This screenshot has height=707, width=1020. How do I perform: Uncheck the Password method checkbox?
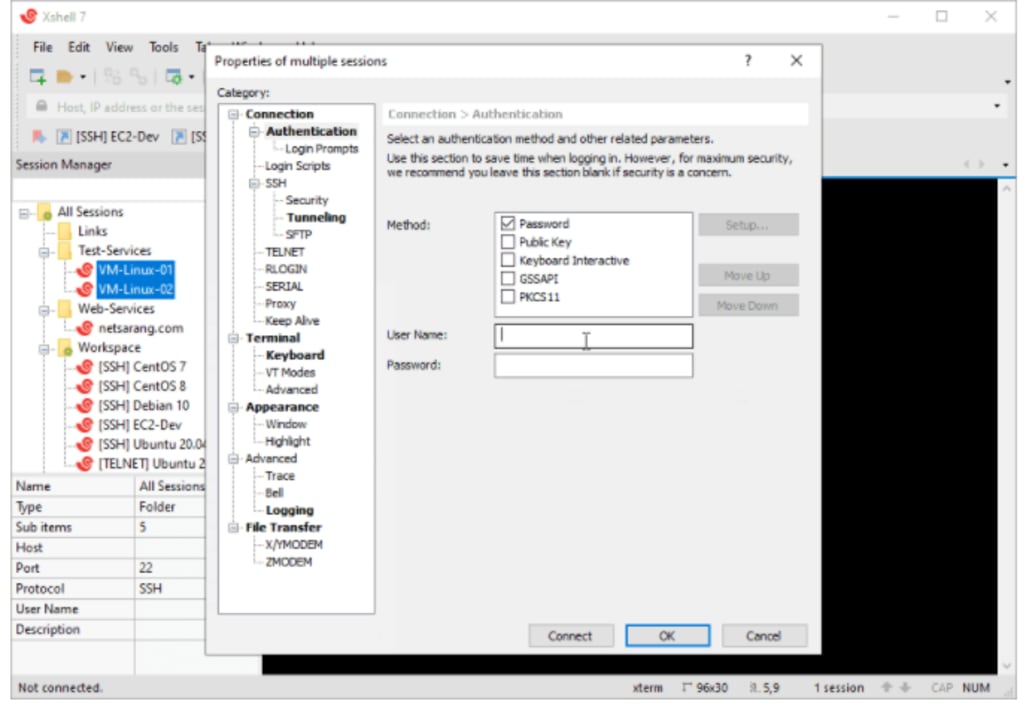508,224
